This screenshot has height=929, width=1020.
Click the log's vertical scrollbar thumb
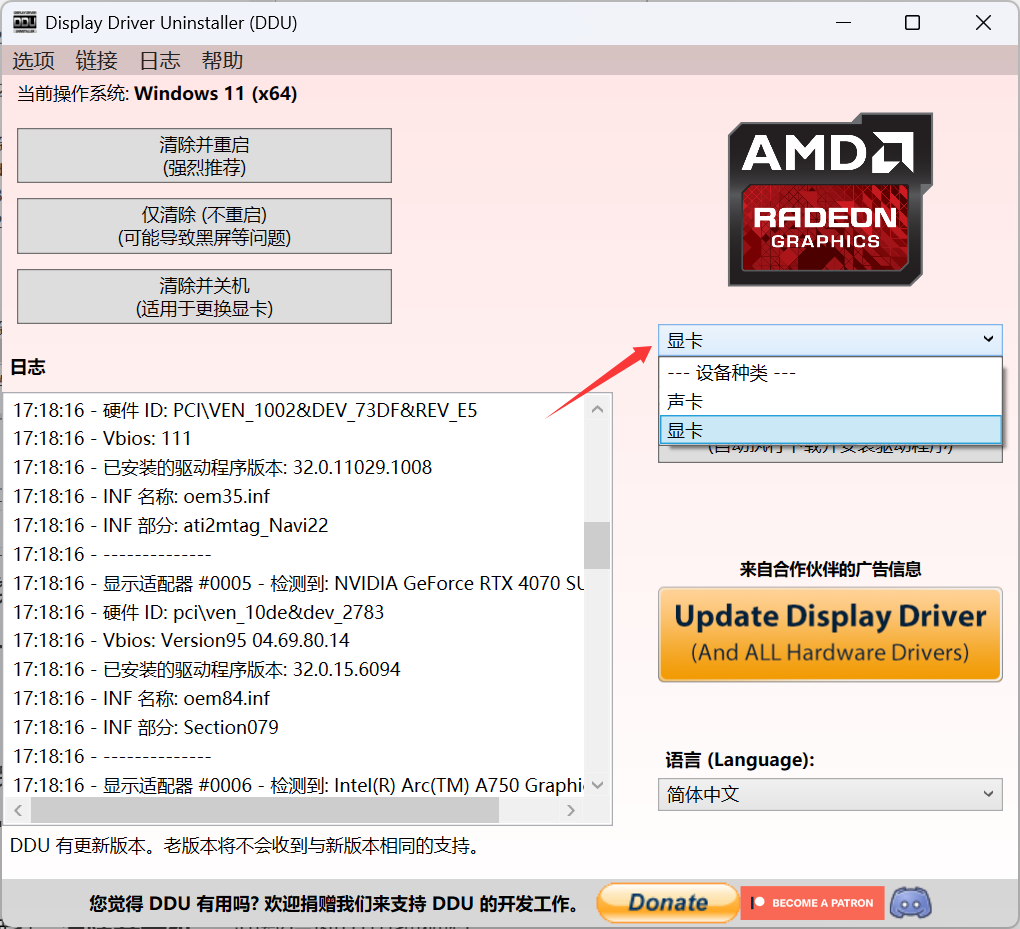597,545
